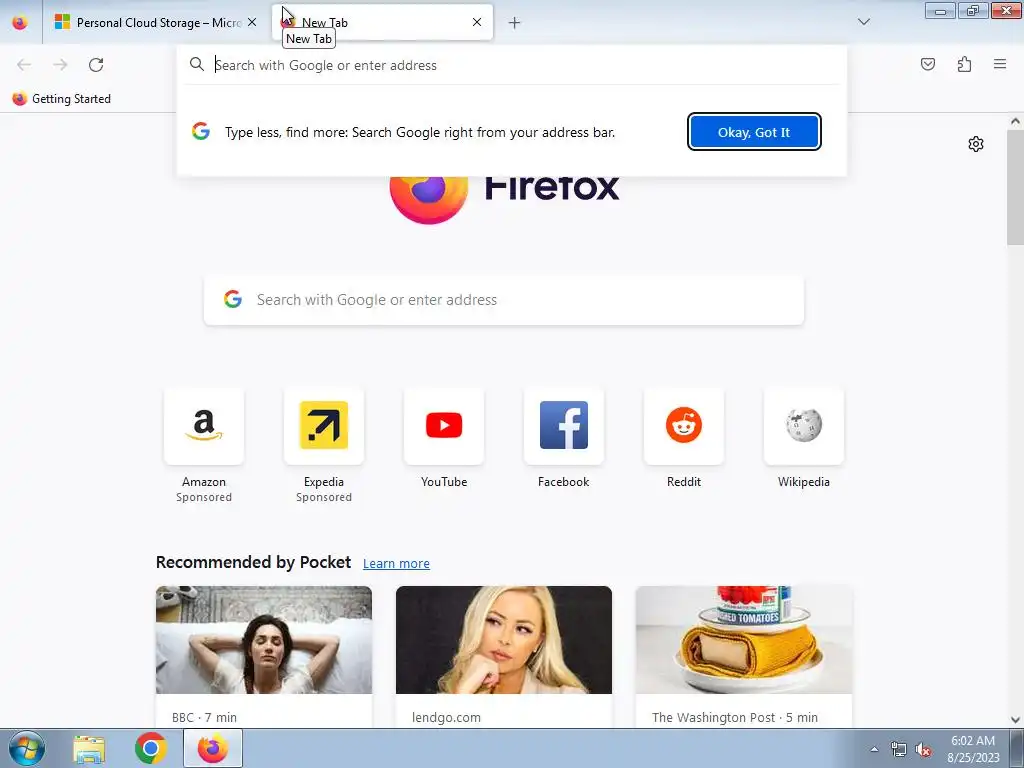The width and height of the screenshot is (1024, 768).
Task: Click the Show Desktop strip in the taskbar
Action: point(1017,748)
